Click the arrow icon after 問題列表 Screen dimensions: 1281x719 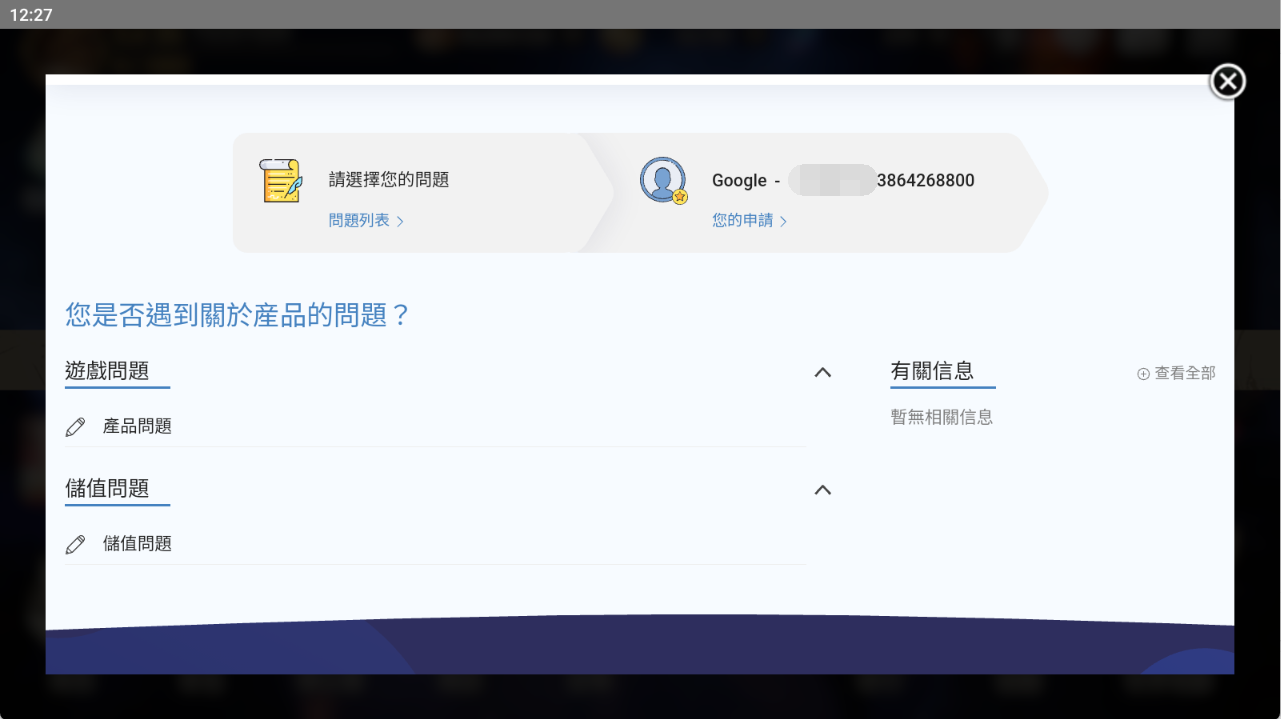point(400,221)
